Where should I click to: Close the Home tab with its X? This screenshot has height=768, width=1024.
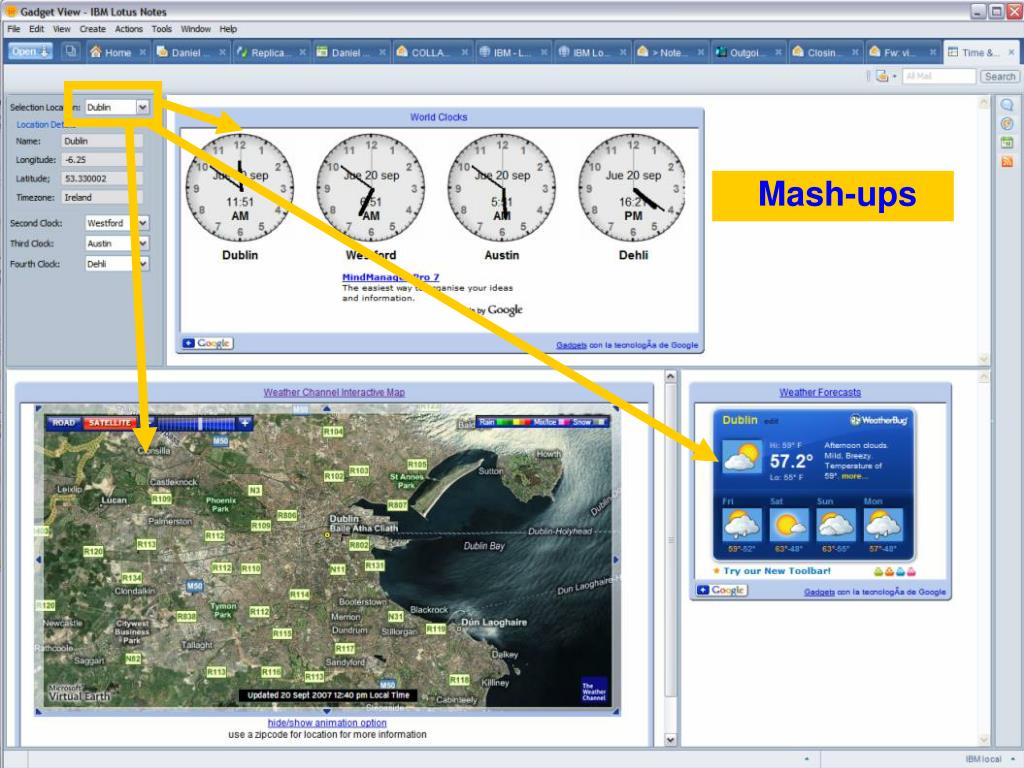tap(142, 52)
